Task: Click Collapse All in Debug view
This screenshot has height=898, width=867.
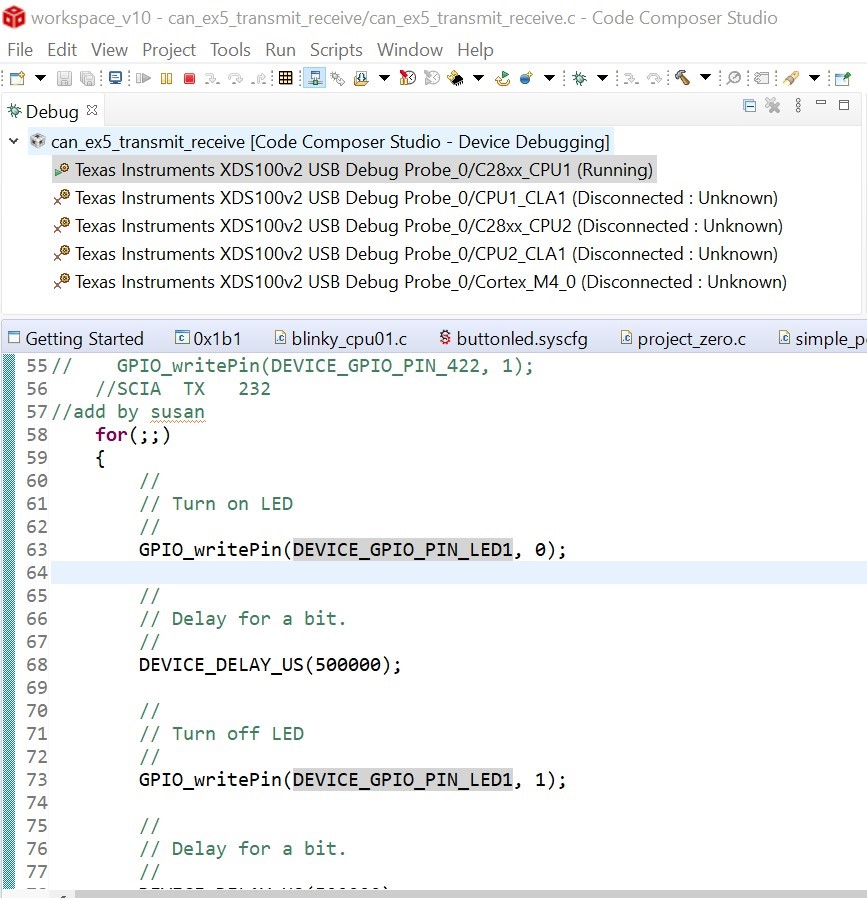Action: pyautogui.click(x=750, y=105)
